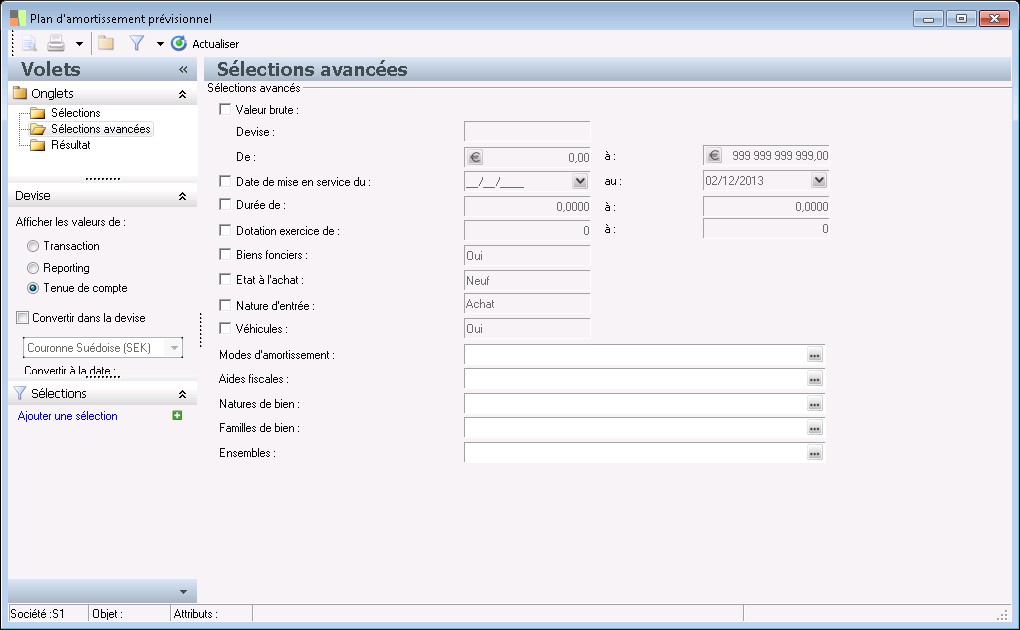1020x630 pixels.
Task: Open the filter dropdown arrow in toolbar
Action: tap(160, 44)
